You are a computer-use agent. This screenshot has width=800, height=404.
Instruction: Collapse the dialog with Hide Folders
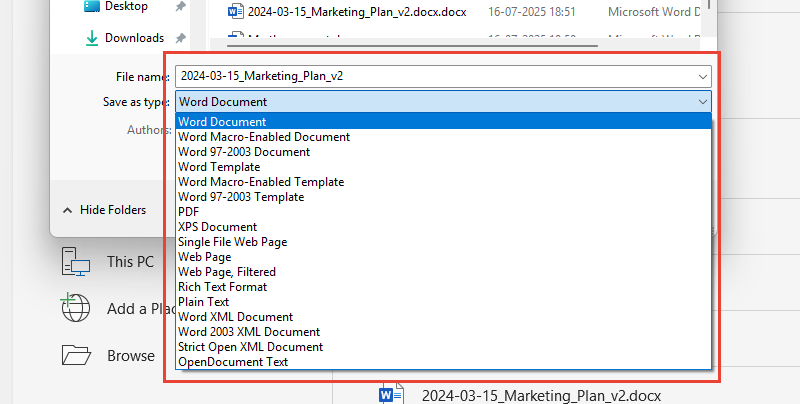coord(104,210)
